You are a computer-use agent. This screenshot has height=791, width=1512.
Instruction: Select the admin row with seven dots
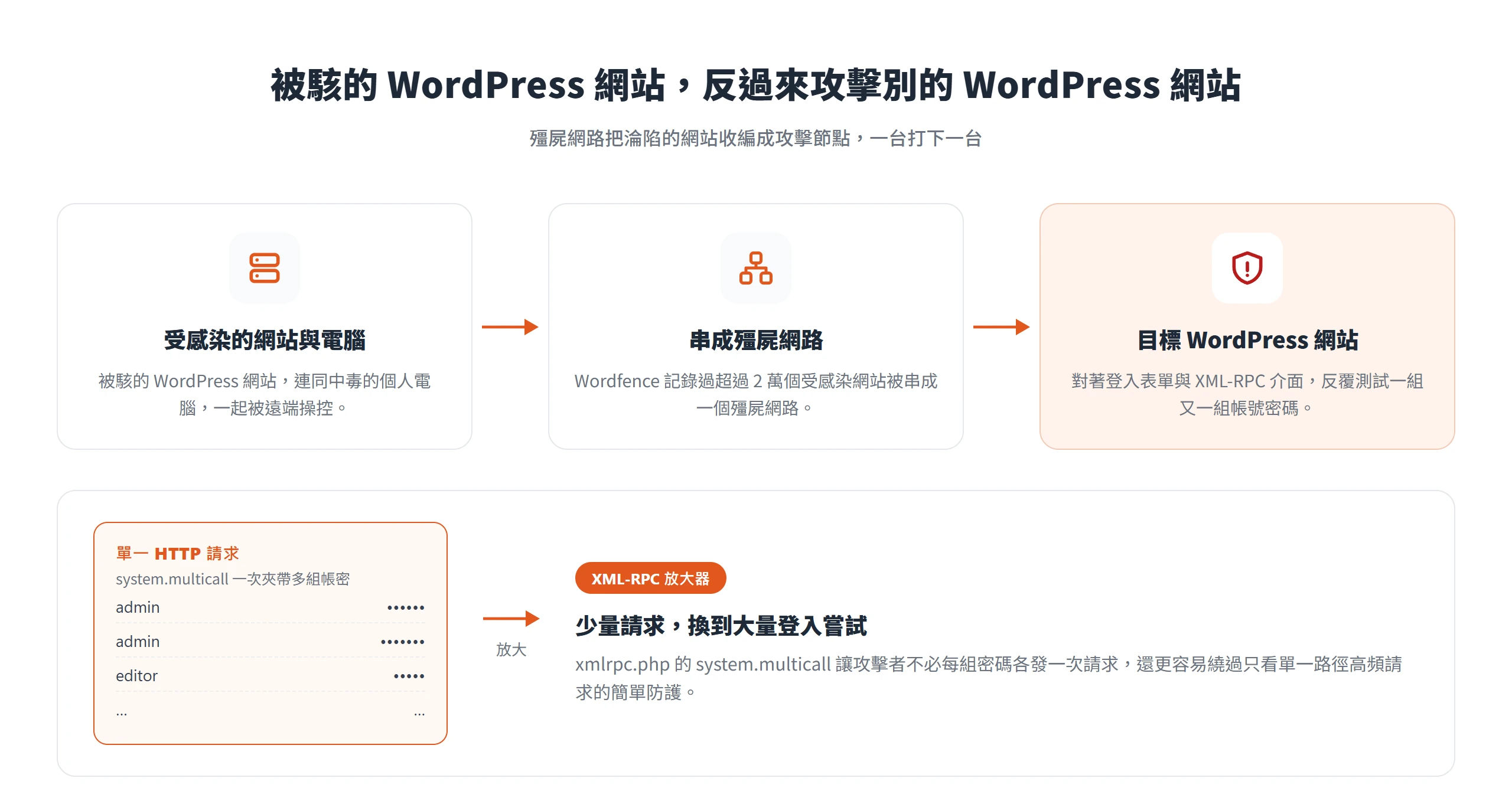[270, 642]
